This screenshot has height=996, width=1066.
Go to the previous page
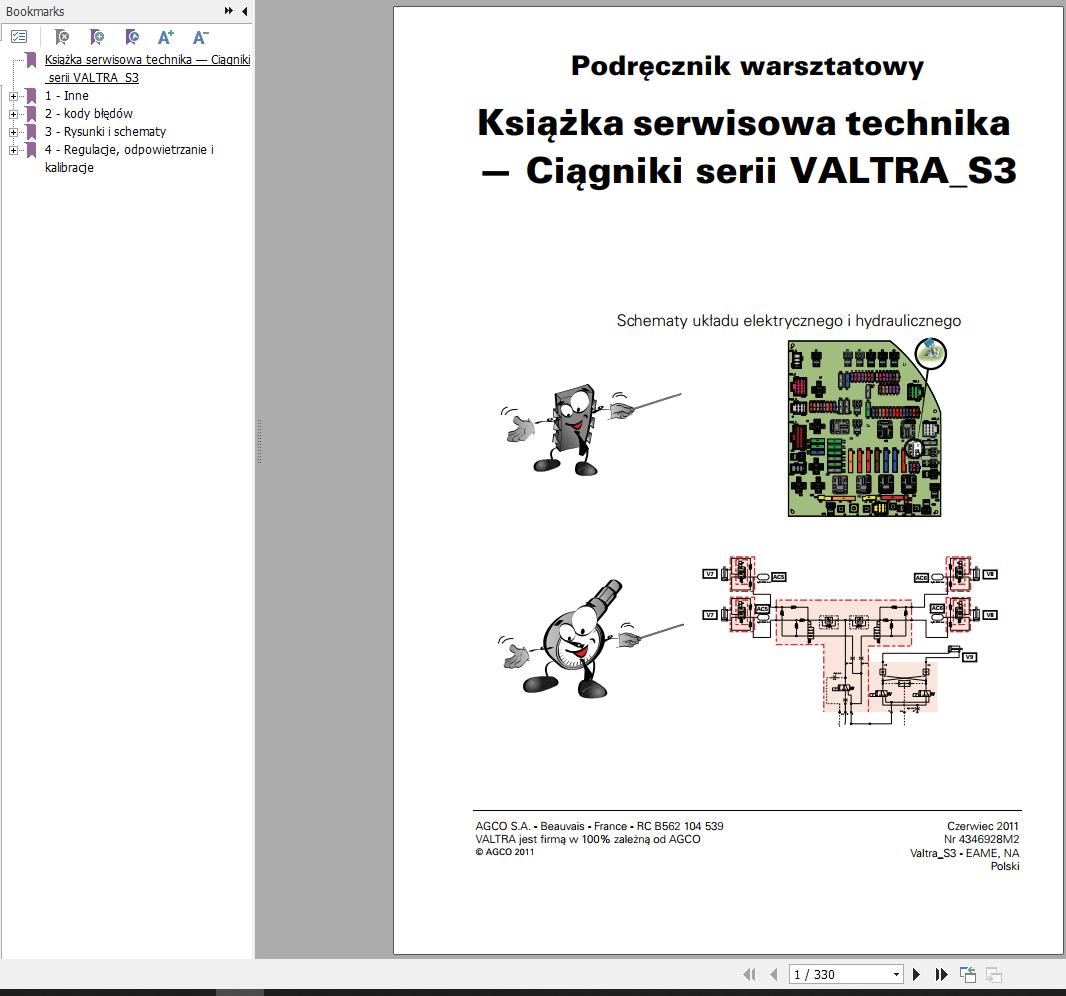click(x=774, y=974)
